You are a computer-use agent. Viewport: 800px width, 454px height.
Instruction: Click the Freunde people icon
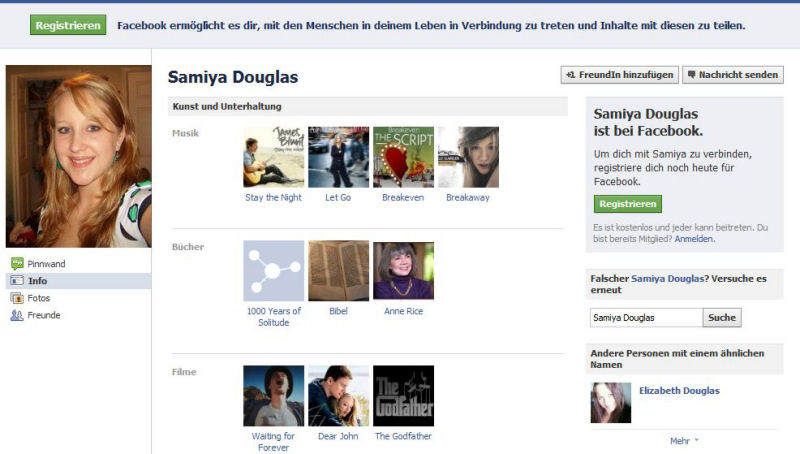[17, 315]
